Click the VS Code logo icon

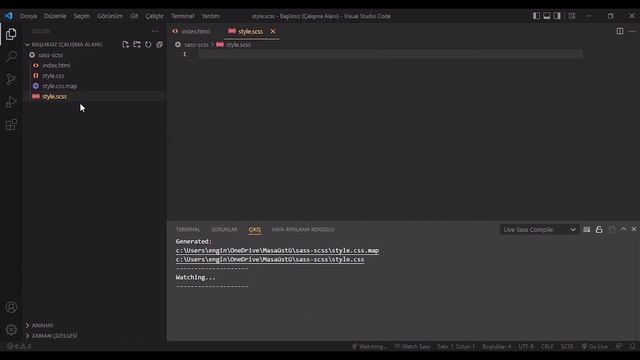click(x=9, y=16)
